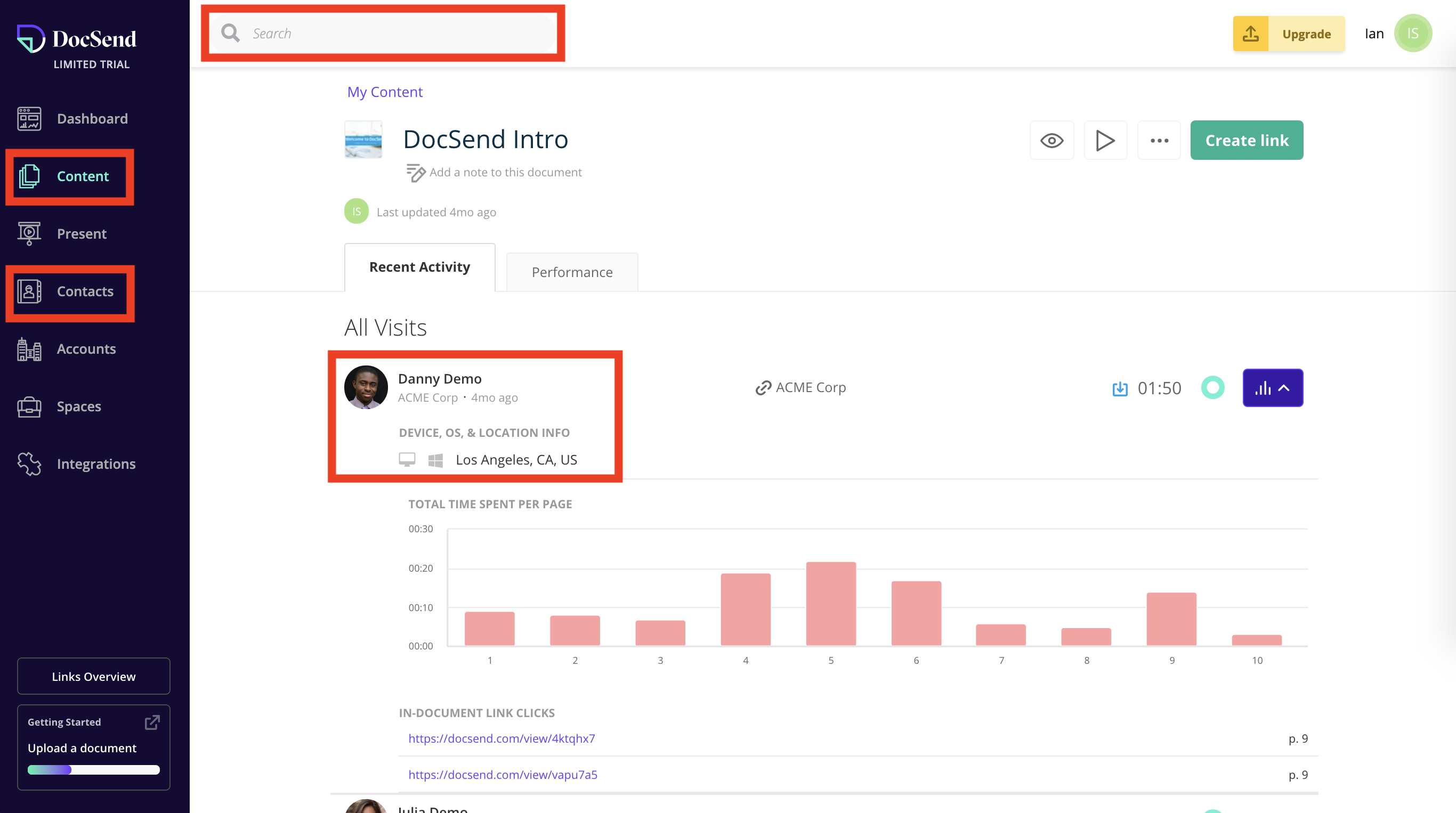This screenshot has width=1456, height=813.
Task: Start presenting with the play icon
Action: (x=1105, y=140)
